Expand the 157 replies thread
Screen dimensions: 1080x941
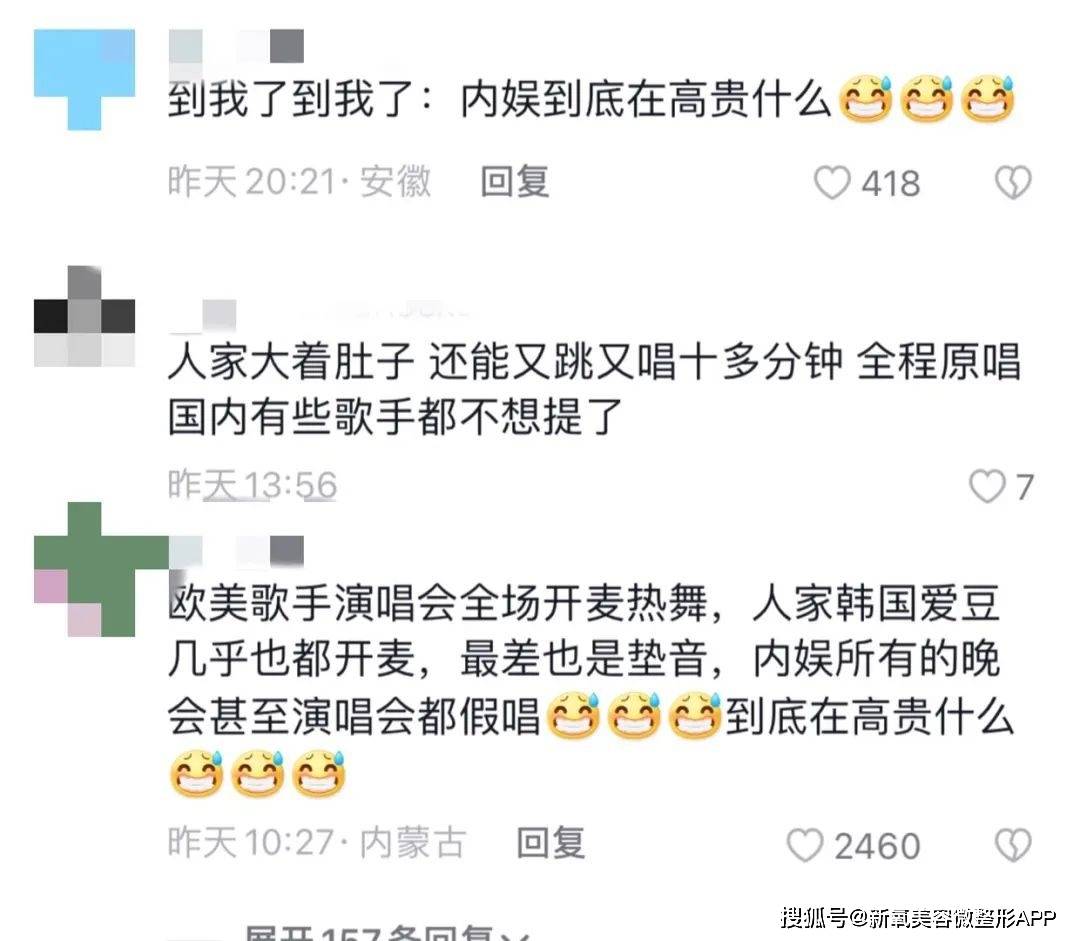coord(386,931)
